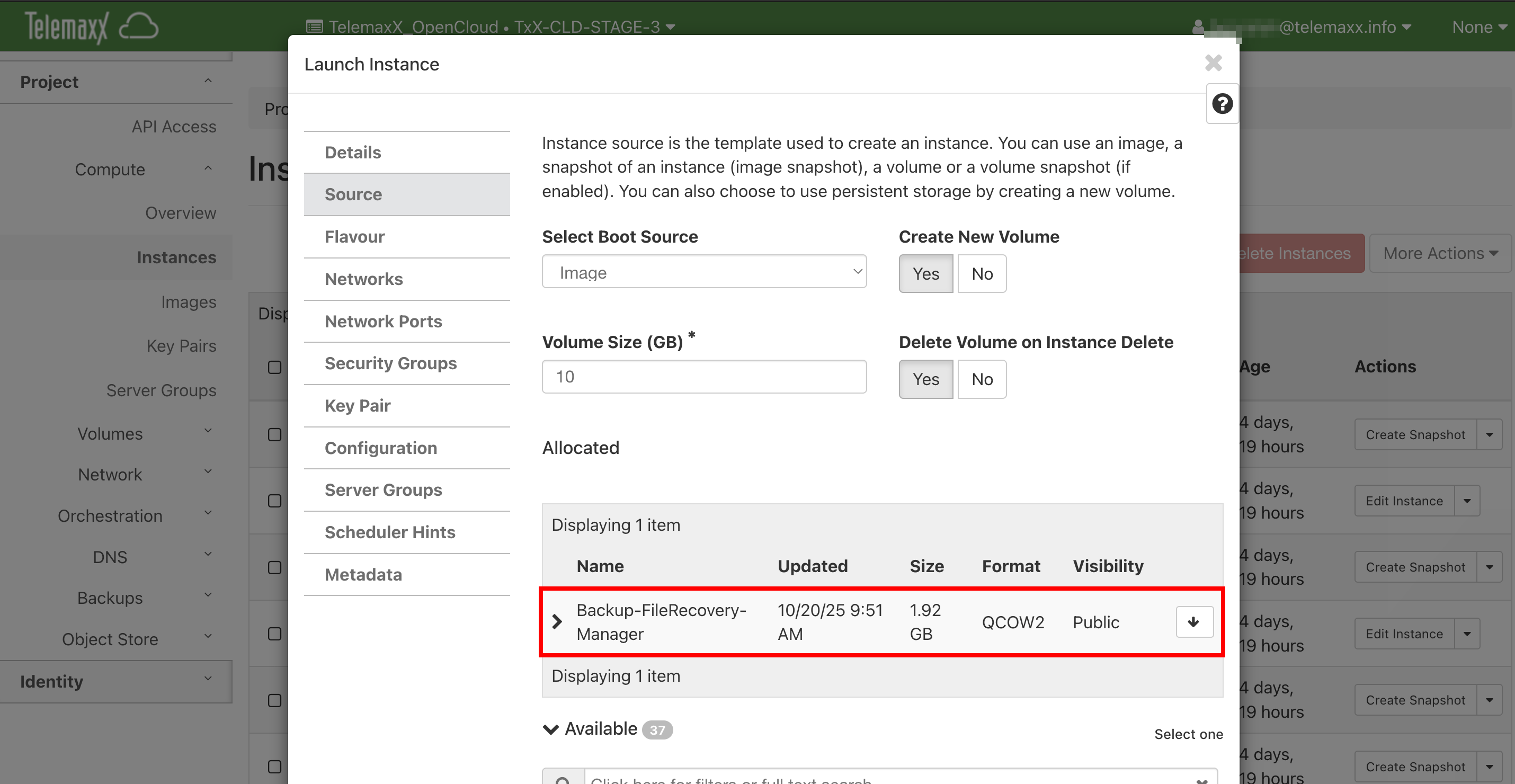The image size is (1515, 784).
Task: Set Delete Volume on Instance Delete to No
Action: coord(982,379)
